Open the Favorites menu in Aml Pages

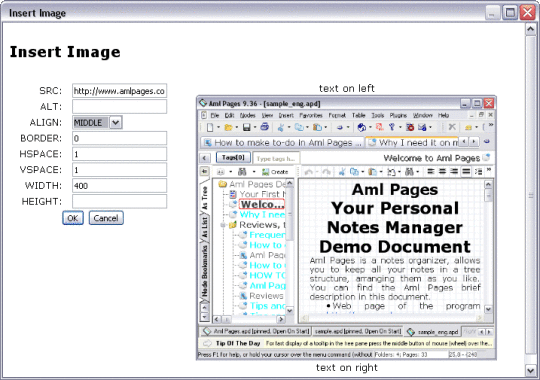pos(311,115)
